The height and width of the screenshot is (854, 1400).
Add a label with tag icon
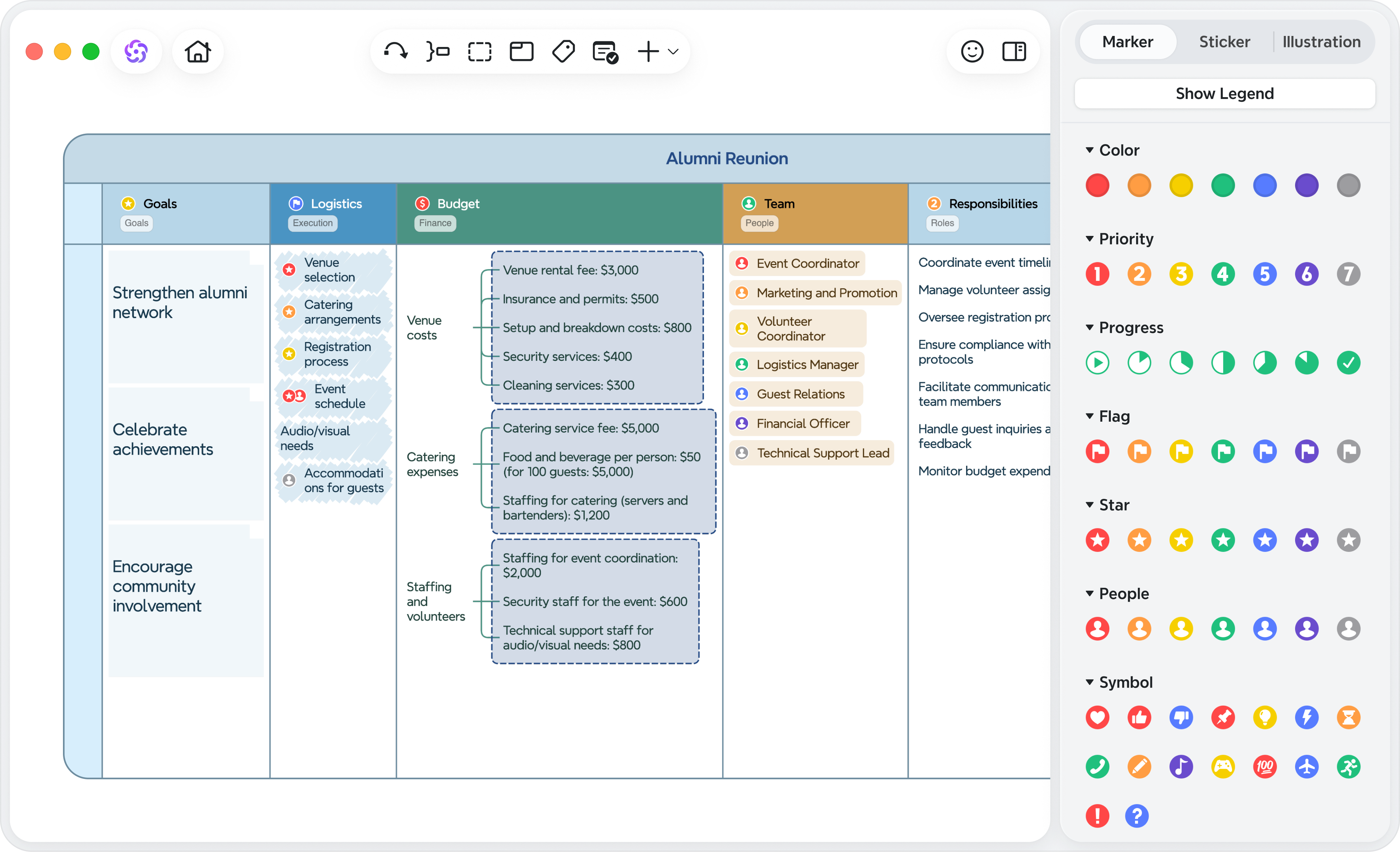(564, 52)
